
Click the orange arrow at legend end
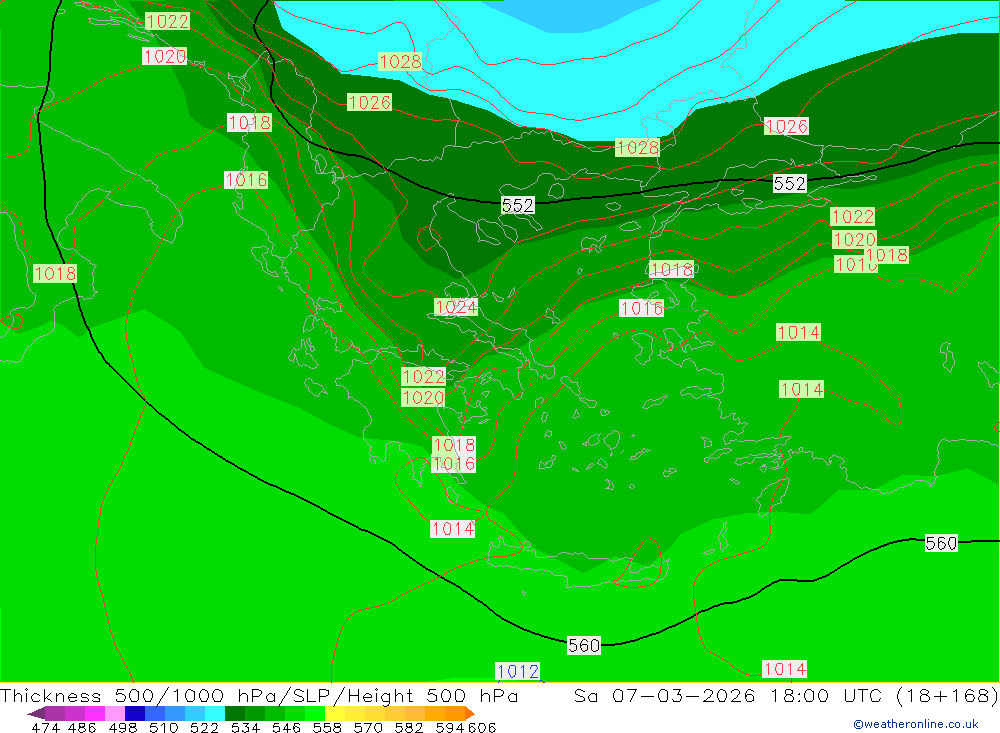coord(469,713)
